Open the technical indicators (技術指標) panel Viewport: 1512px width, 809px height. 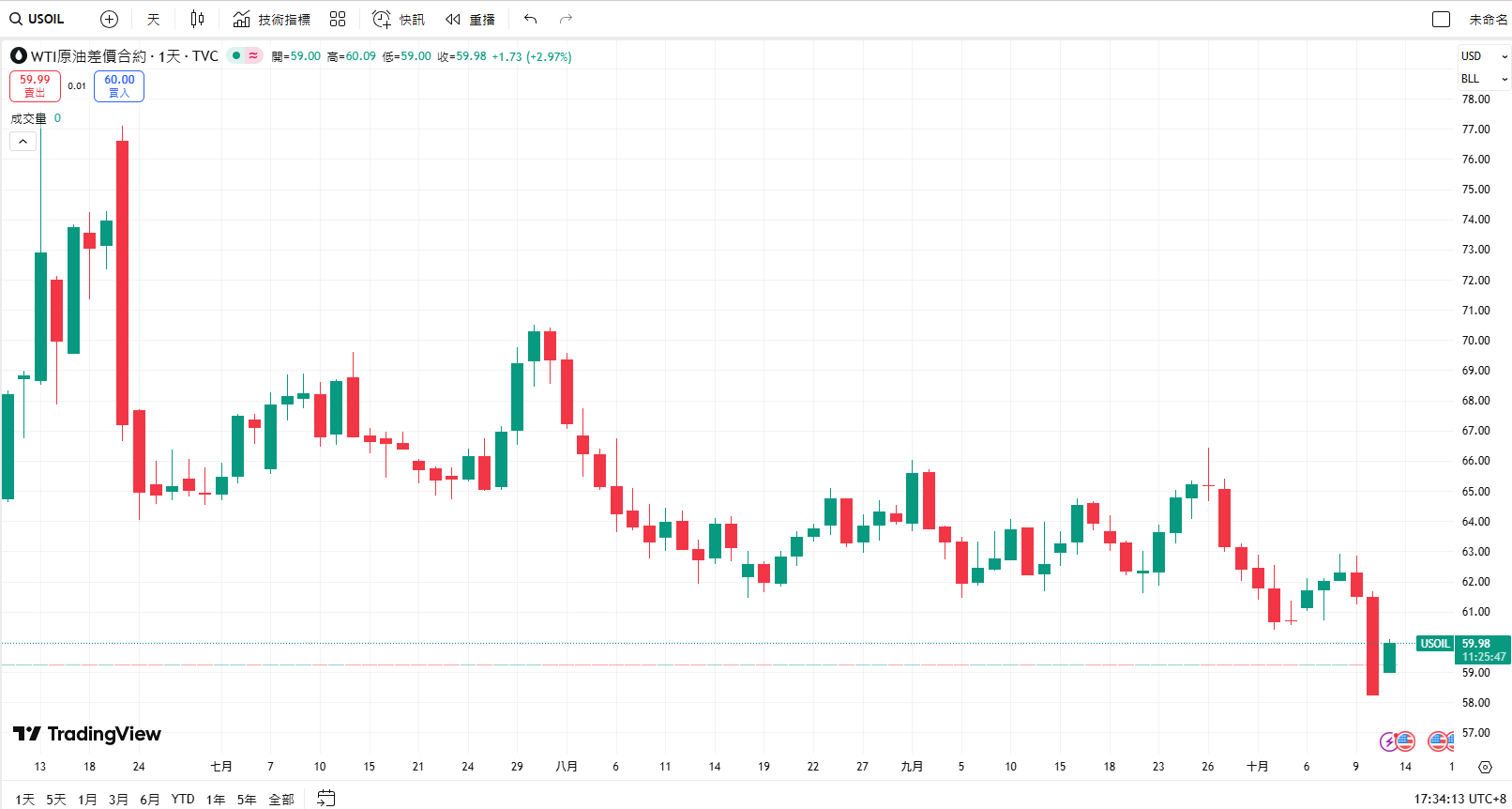coord(272,19)
